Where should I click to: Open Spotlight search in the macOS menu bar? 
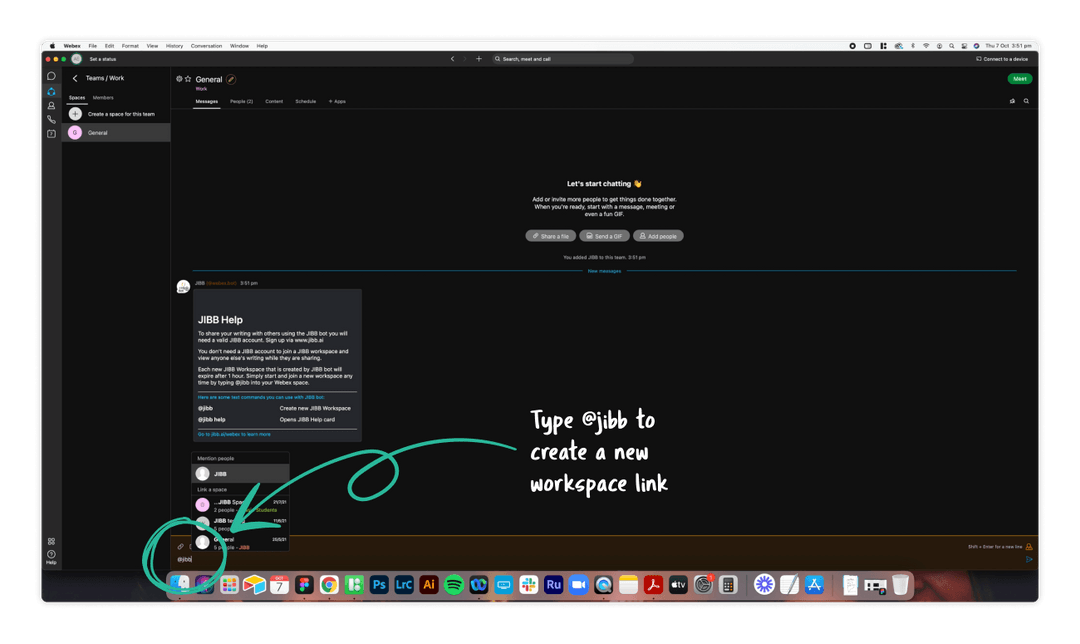click(x=952, y=46)
